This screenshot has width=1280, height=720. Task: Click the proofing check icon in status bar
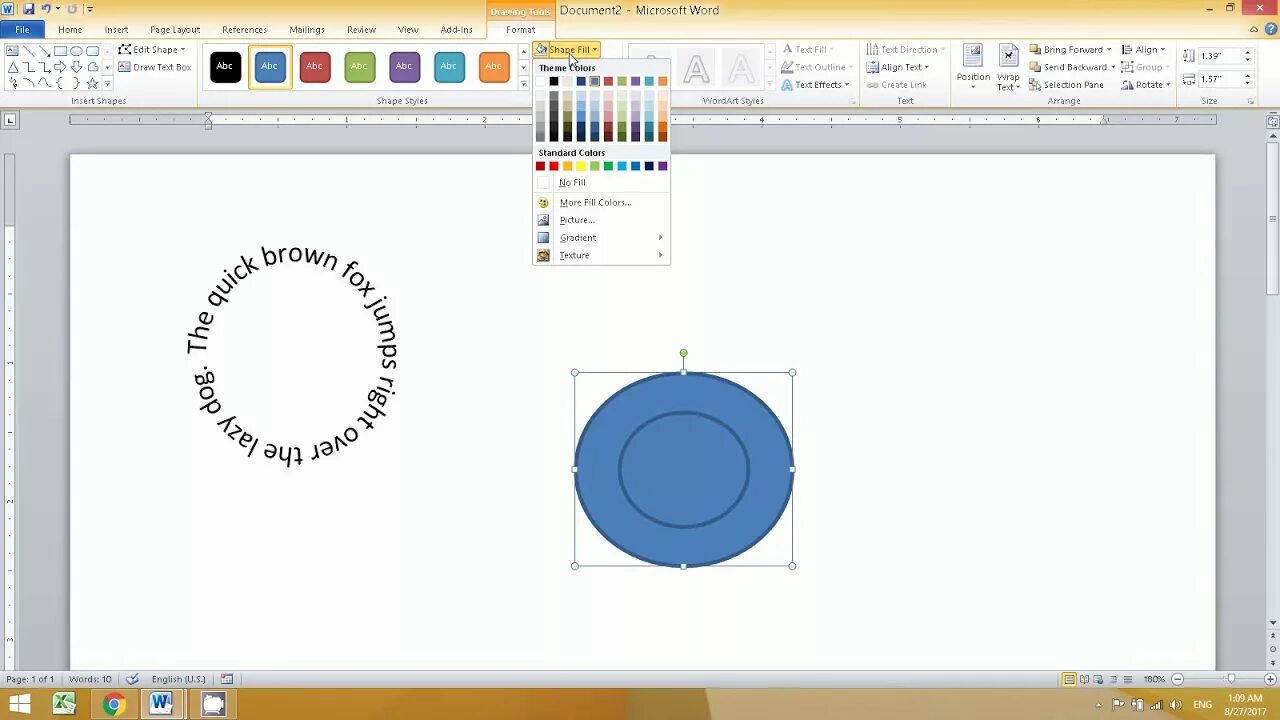(x=133, y=679)
